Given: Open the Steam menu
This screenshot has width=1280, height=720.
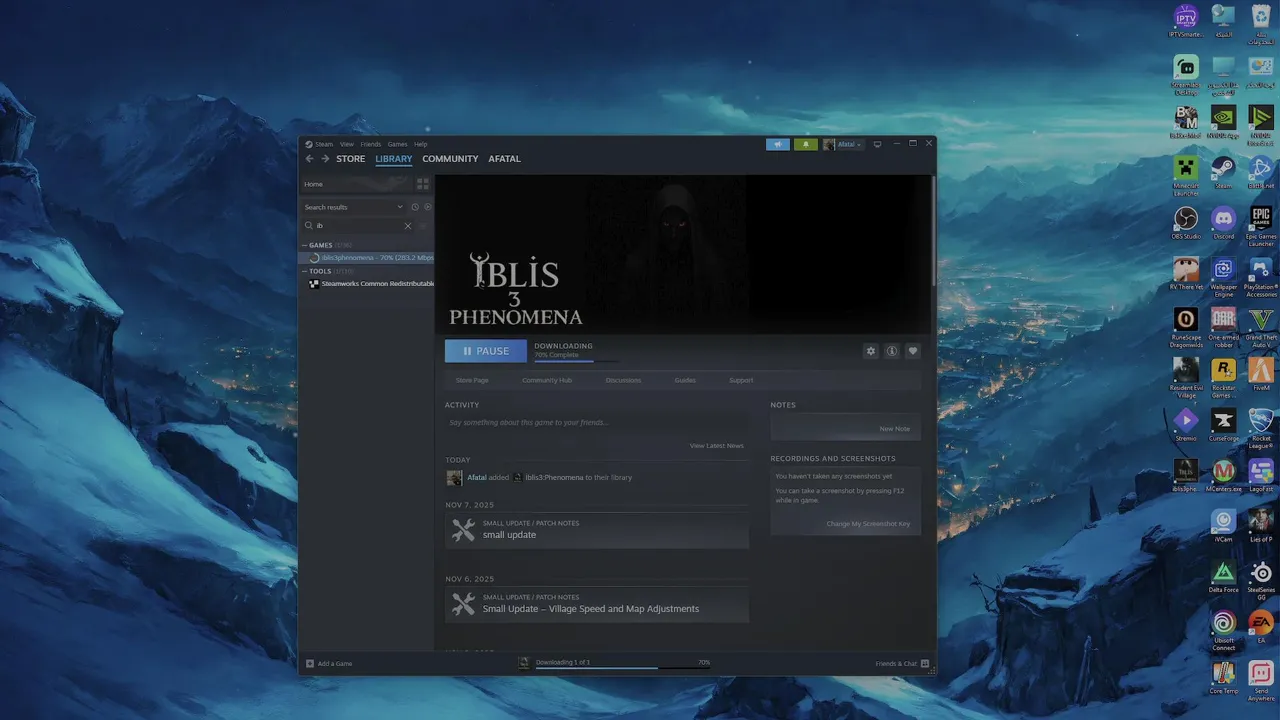Looking at the screenshot, I should [324, 144].
